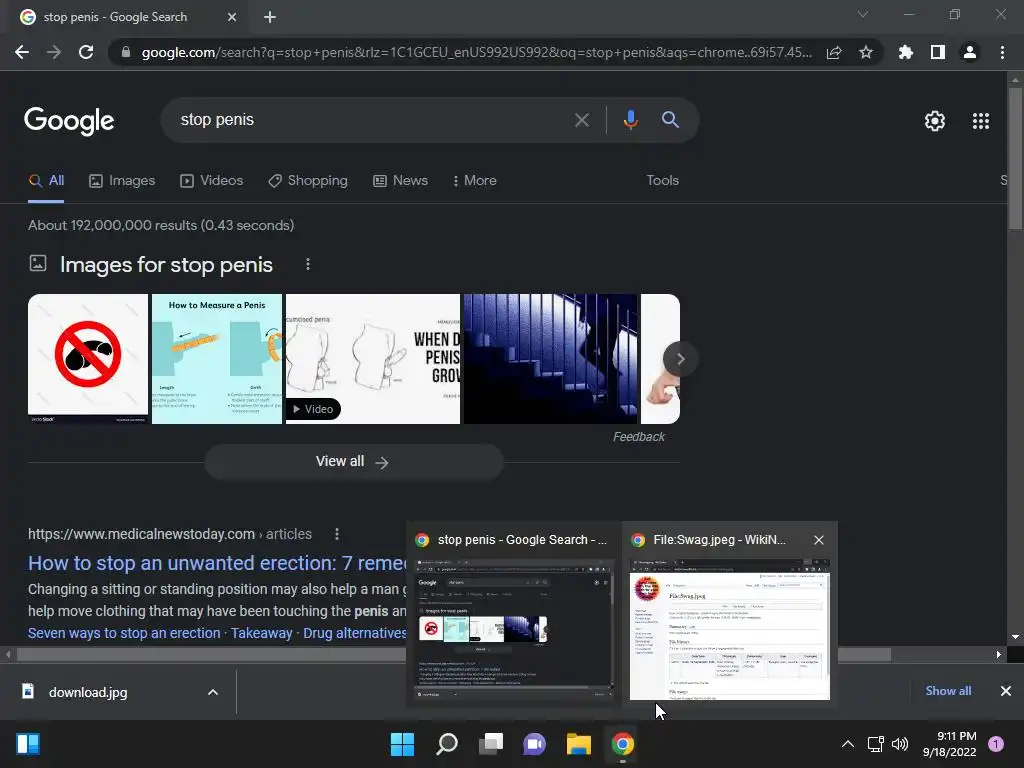Open the Chrome three-dot menu
Viewport: 1024px width, 768px height.
click(1002, 52)
